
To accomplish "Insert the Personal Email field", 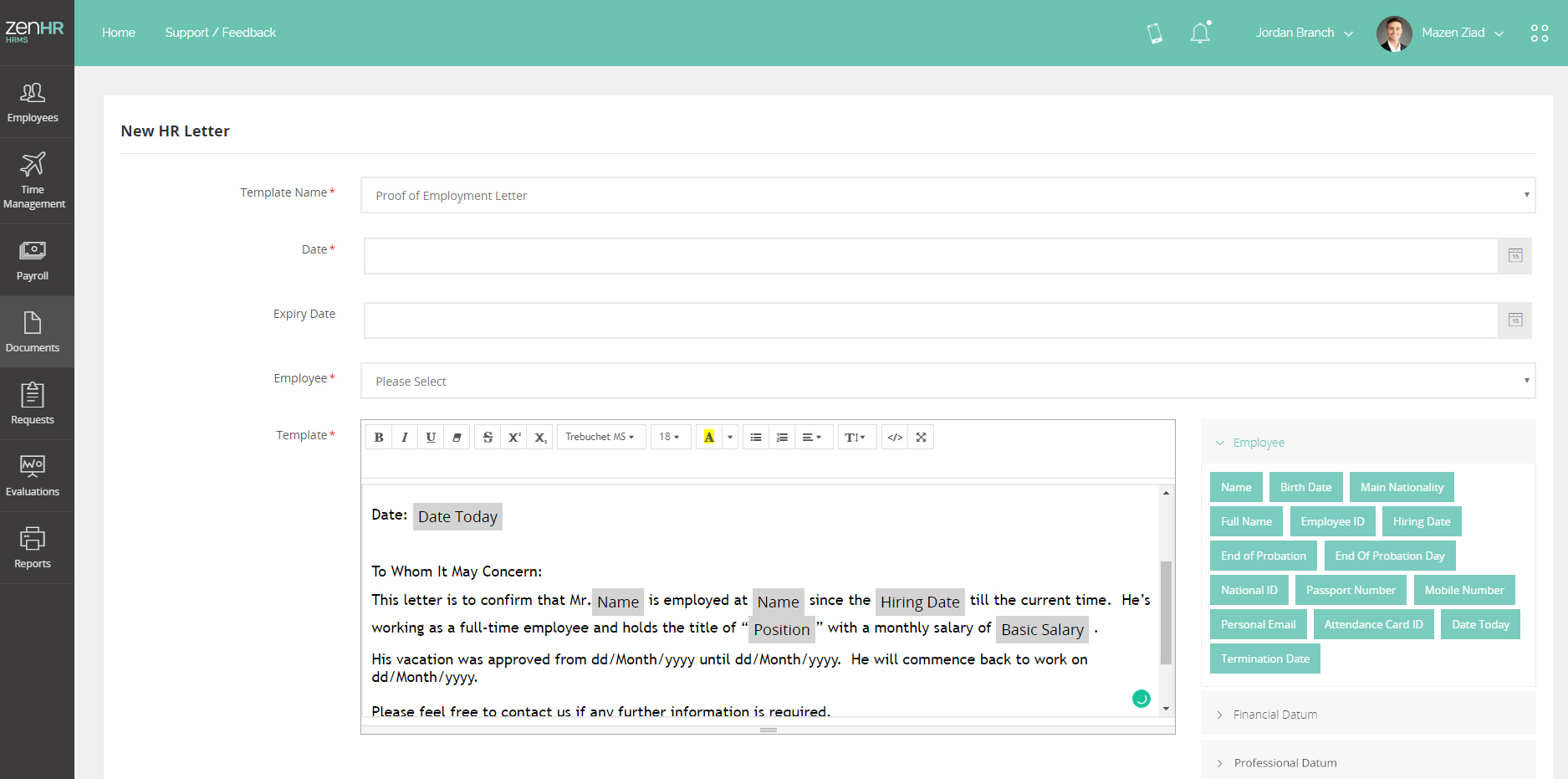I will point(1259,624).
